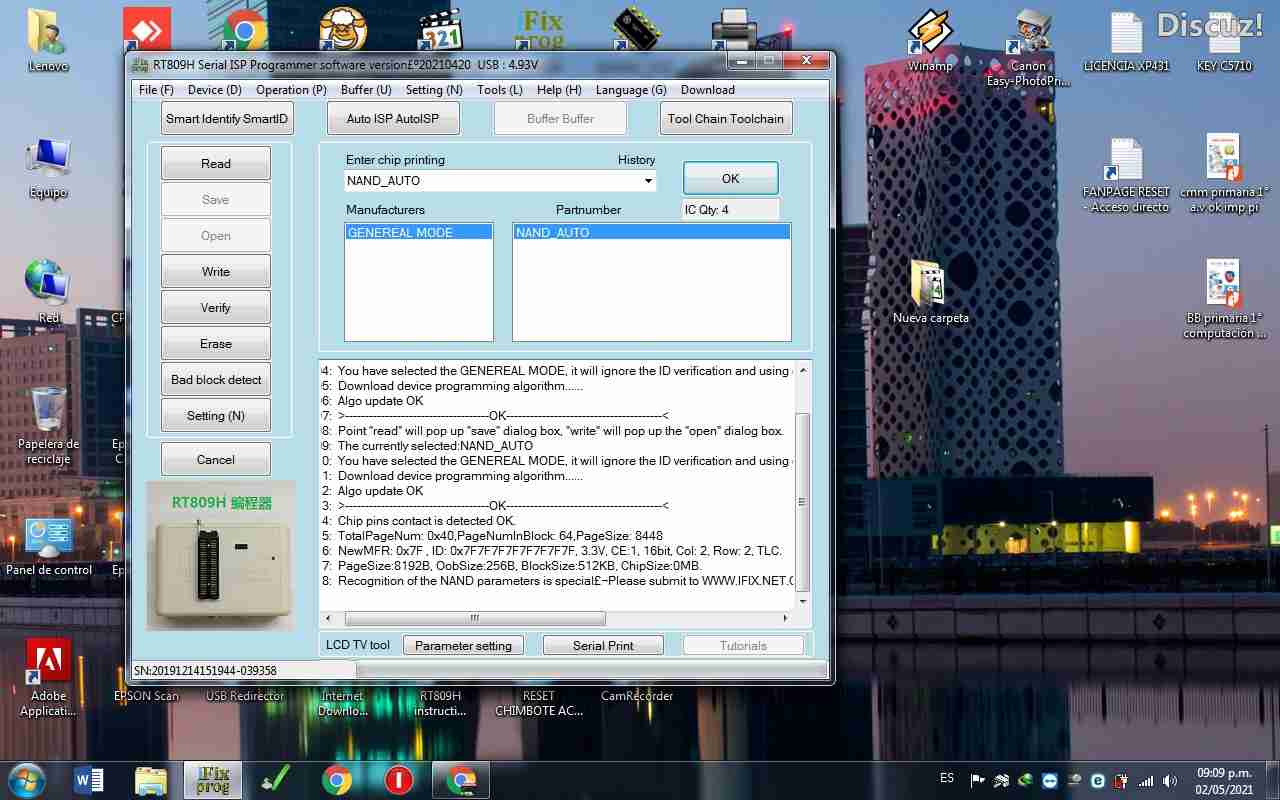This screenshot has width=1280, height=800.
Task: Open the File Explorer taskbar icon
Action: click(150, 780)
